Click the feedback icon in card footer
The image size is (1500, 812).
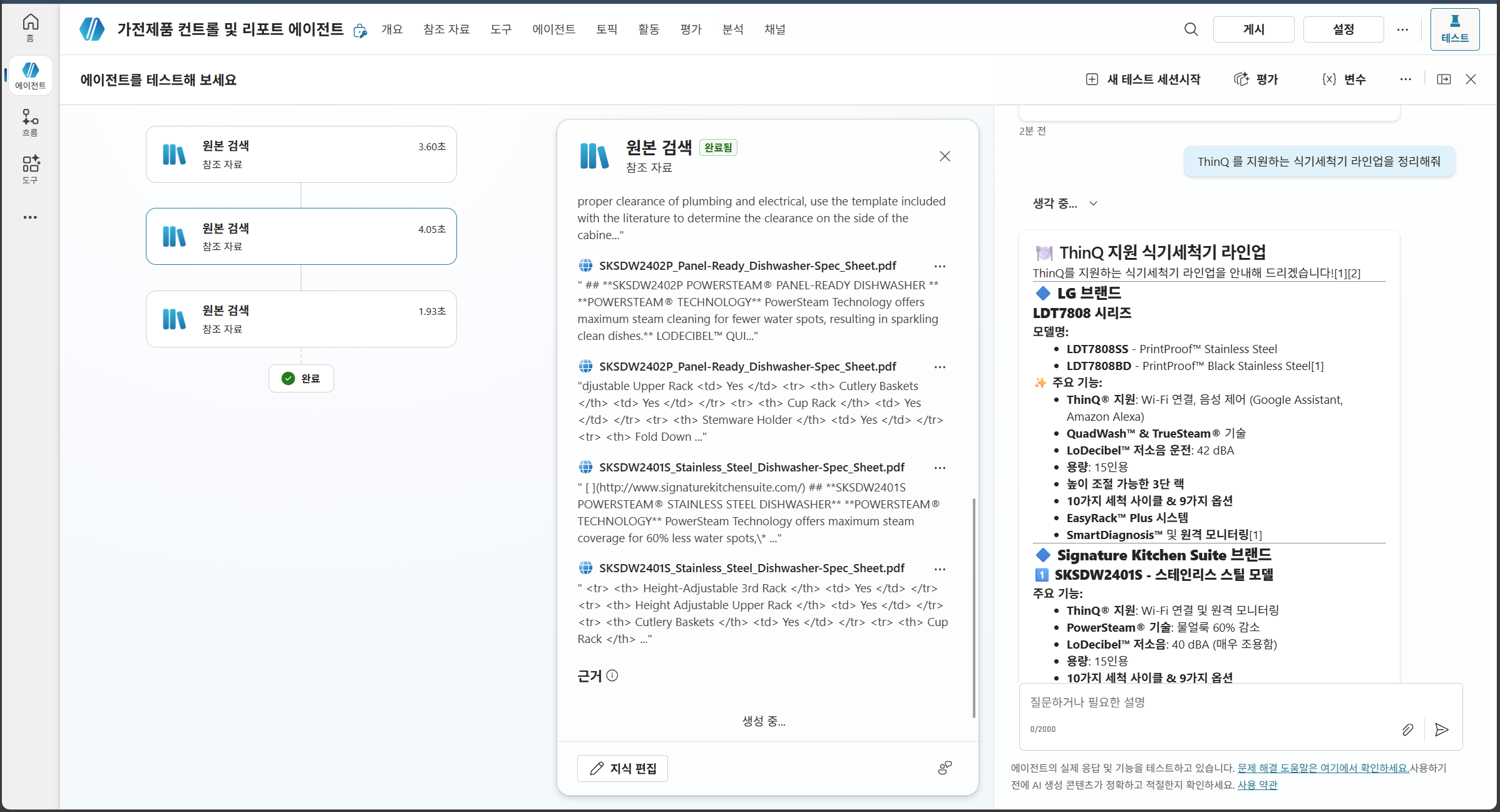coord(945,768)
